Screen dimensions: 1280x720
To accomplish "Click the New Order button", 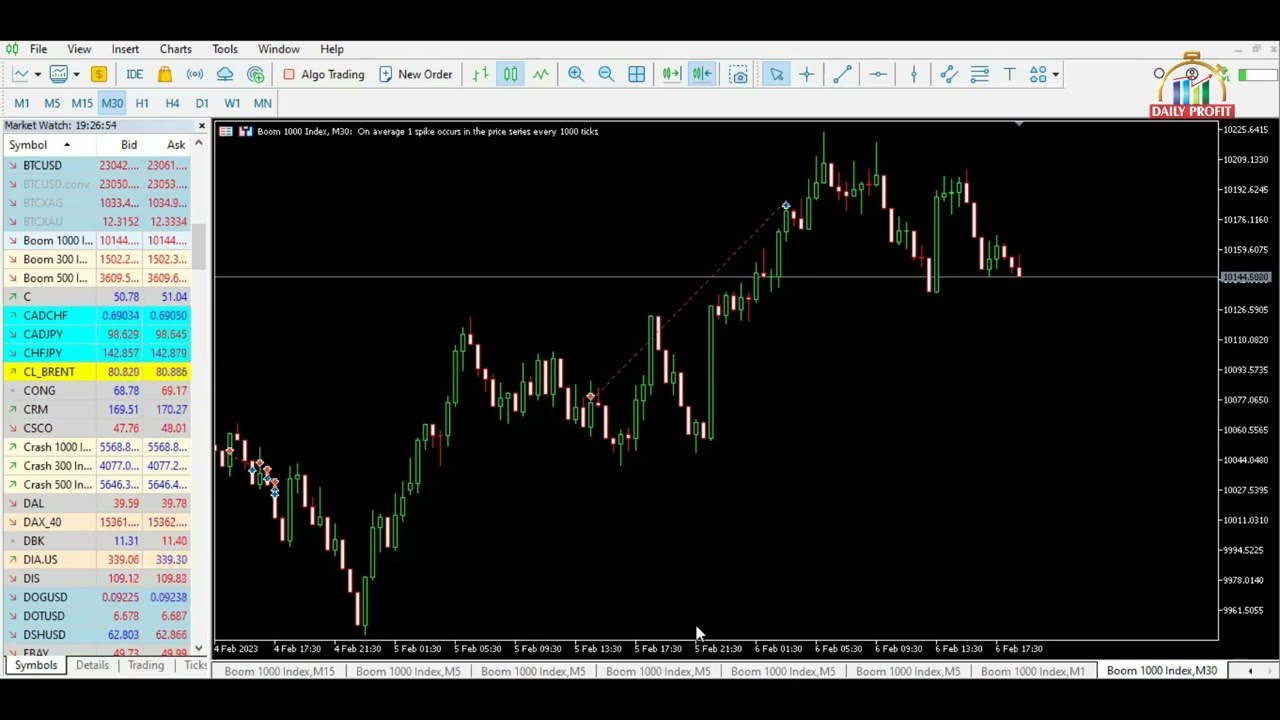I will tap(416, 74).
